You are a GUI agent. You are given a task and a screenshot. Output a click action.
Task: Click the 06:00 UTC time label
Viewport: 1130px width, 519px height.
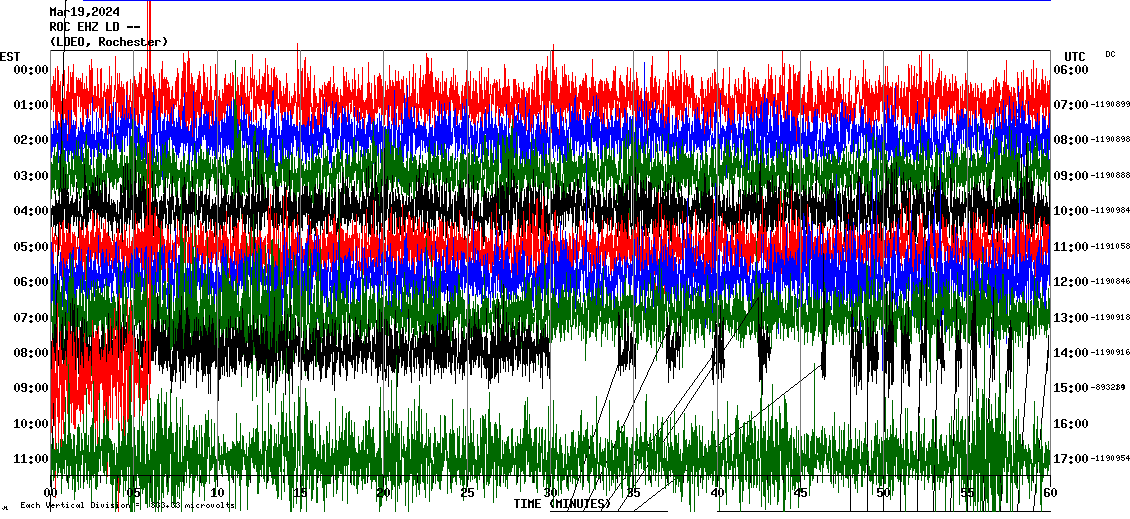[x=1071, y=70]
